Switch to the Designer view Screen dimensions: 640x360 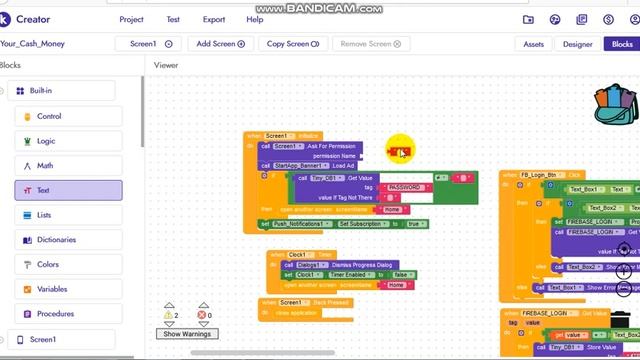point(577,44)
